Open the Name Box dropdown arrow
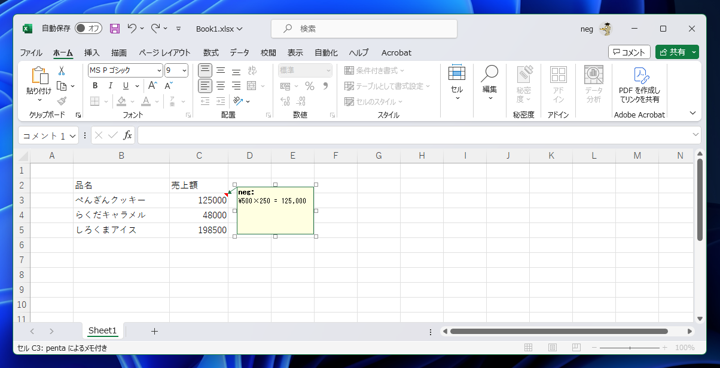 click(72, 136)
